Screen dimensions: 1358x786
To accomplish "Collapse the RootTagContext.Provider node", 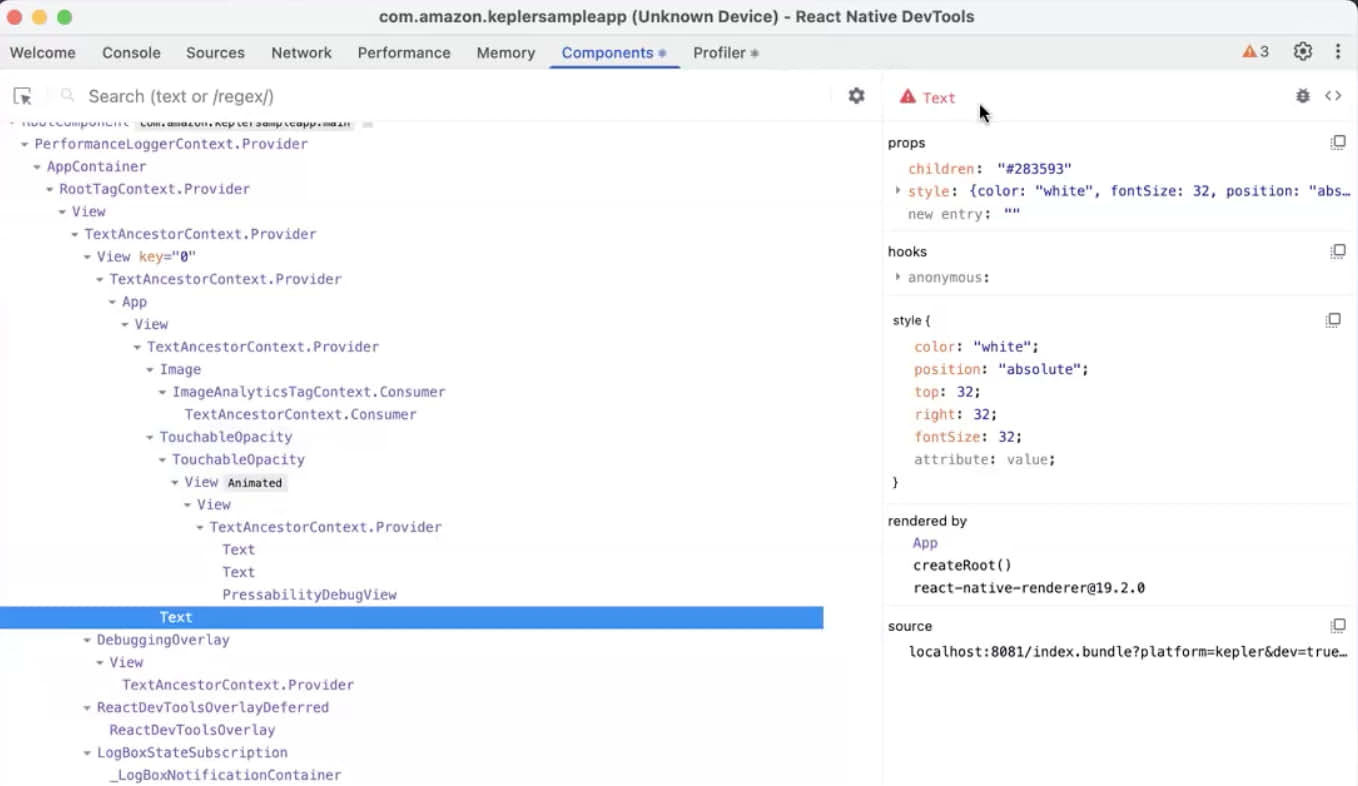I will click(x=50, y=189).
